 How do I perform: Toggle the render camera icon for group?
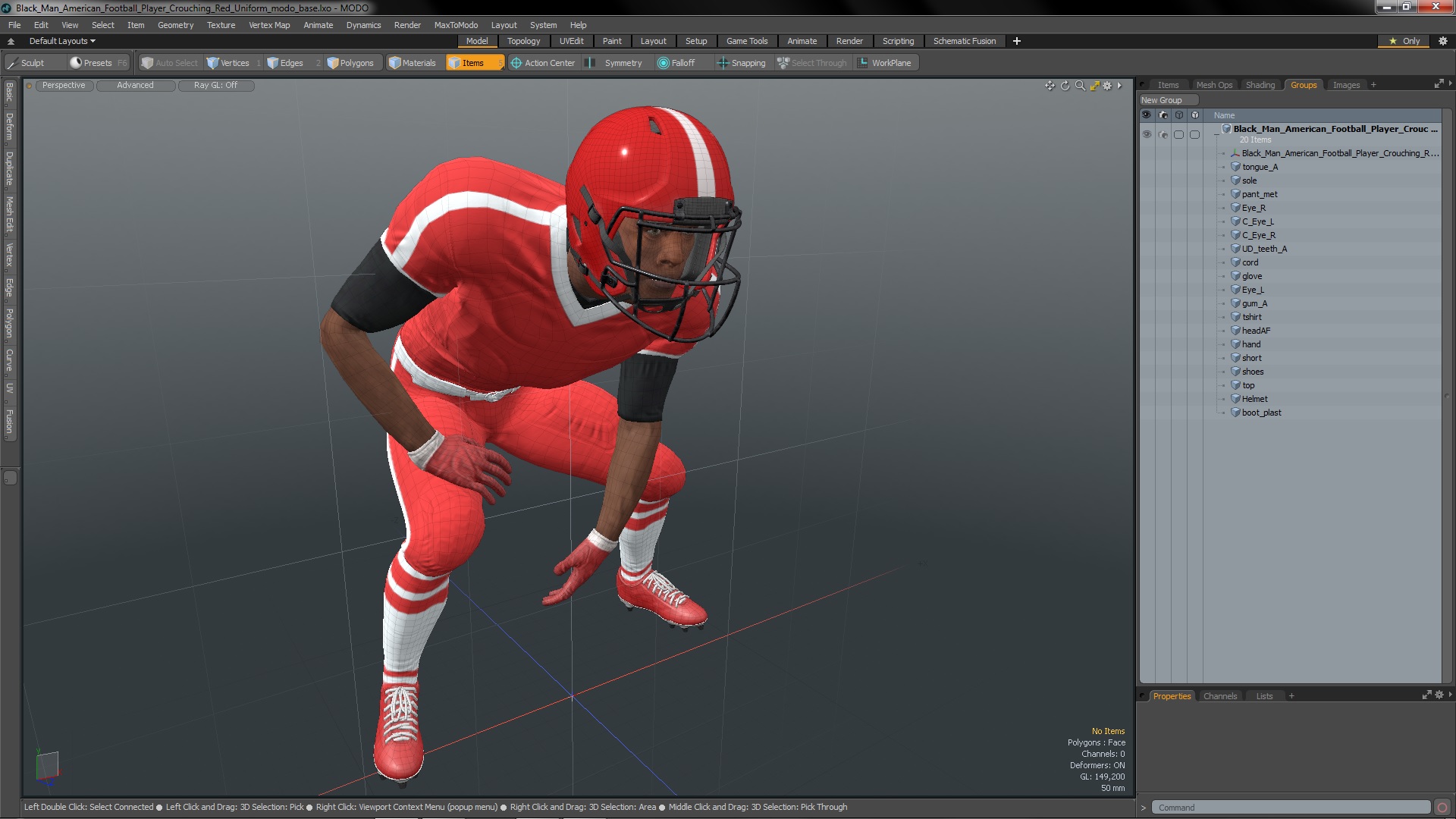[1163, 134]
